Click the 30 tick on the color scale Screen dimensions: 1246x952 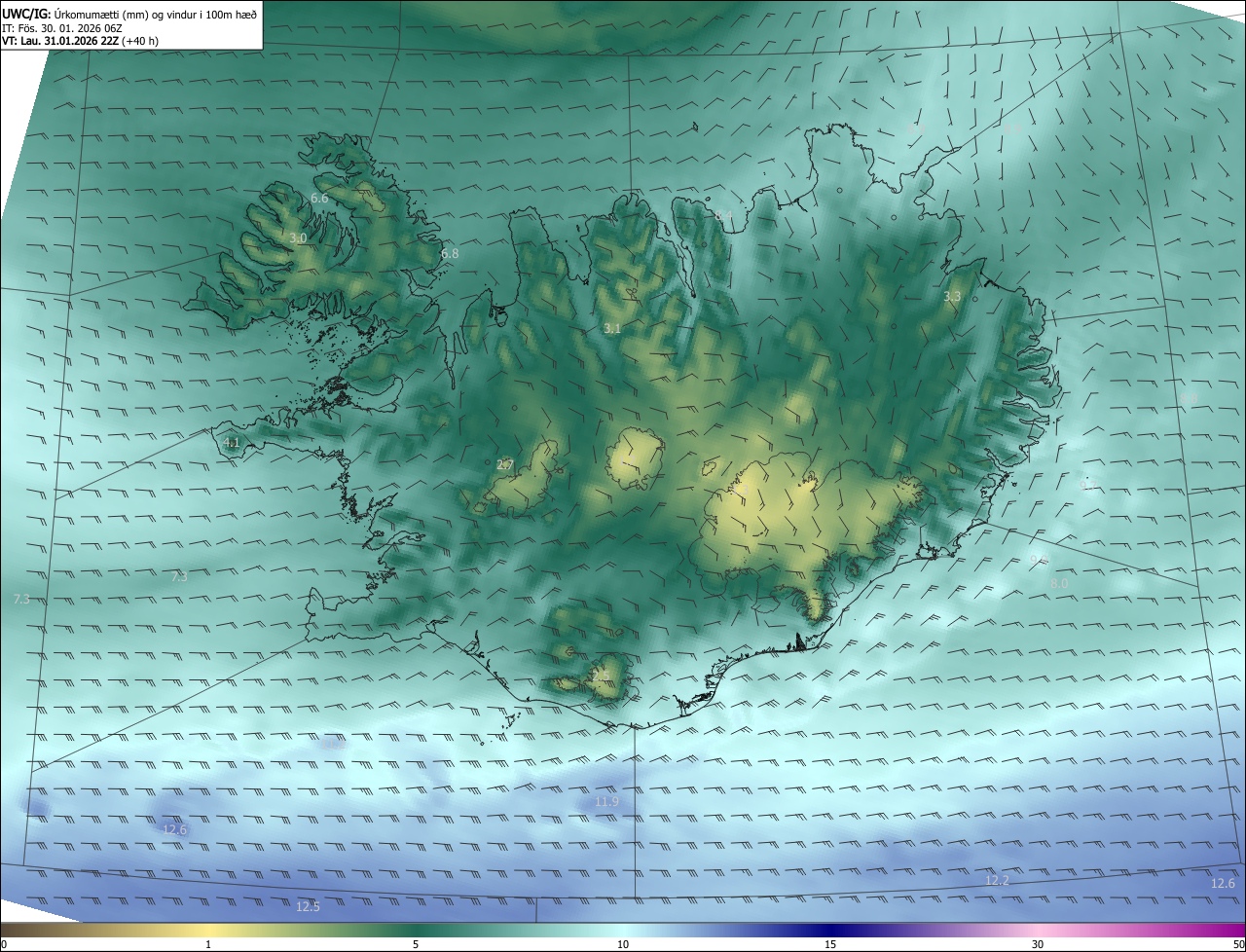(x=1038, y=944)
